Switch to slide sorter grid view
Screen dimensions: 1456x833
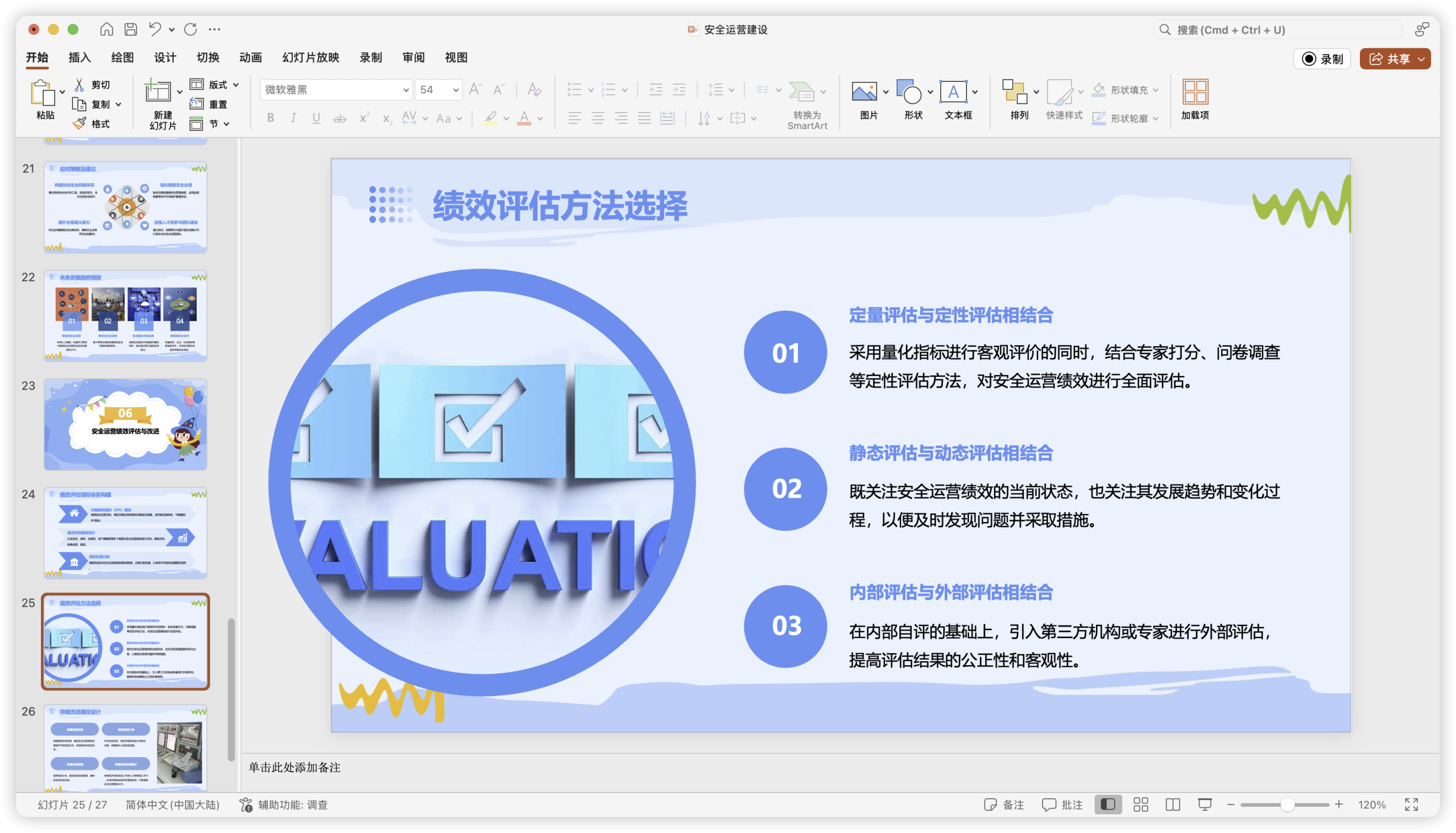1140,805
